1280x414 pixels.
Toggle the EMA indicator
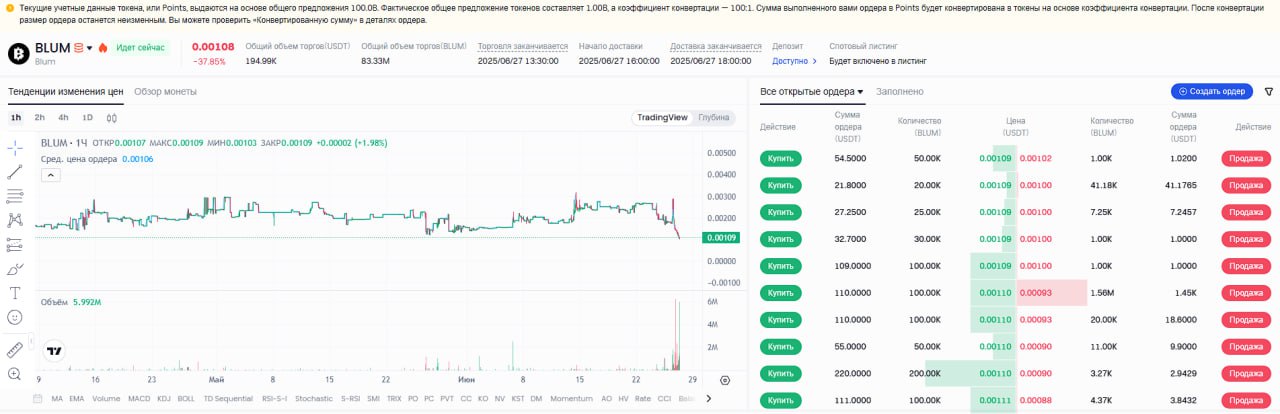point(77,398)
